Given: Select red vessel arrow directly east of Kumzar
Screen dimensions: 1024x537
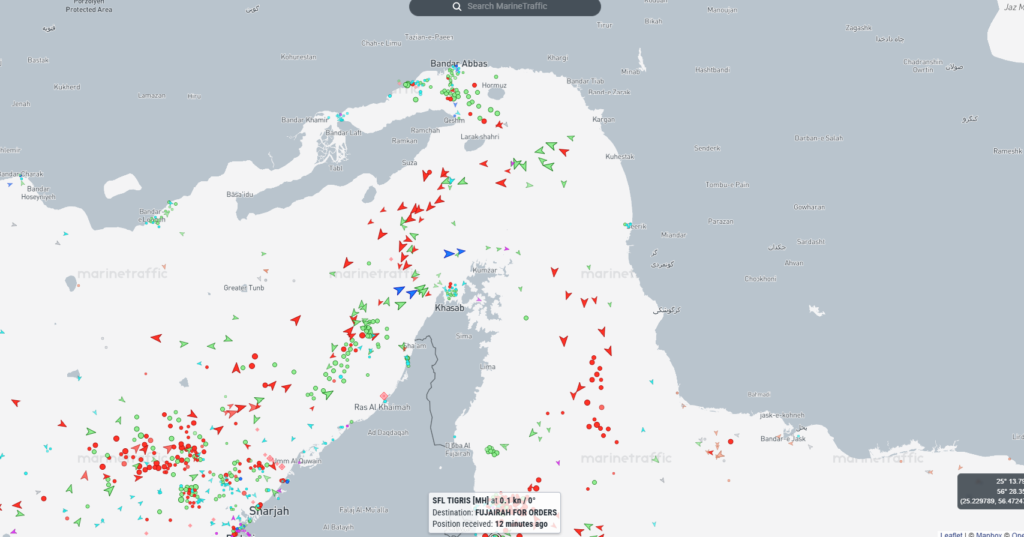Looking at the screenshot, I should point(554,271).
